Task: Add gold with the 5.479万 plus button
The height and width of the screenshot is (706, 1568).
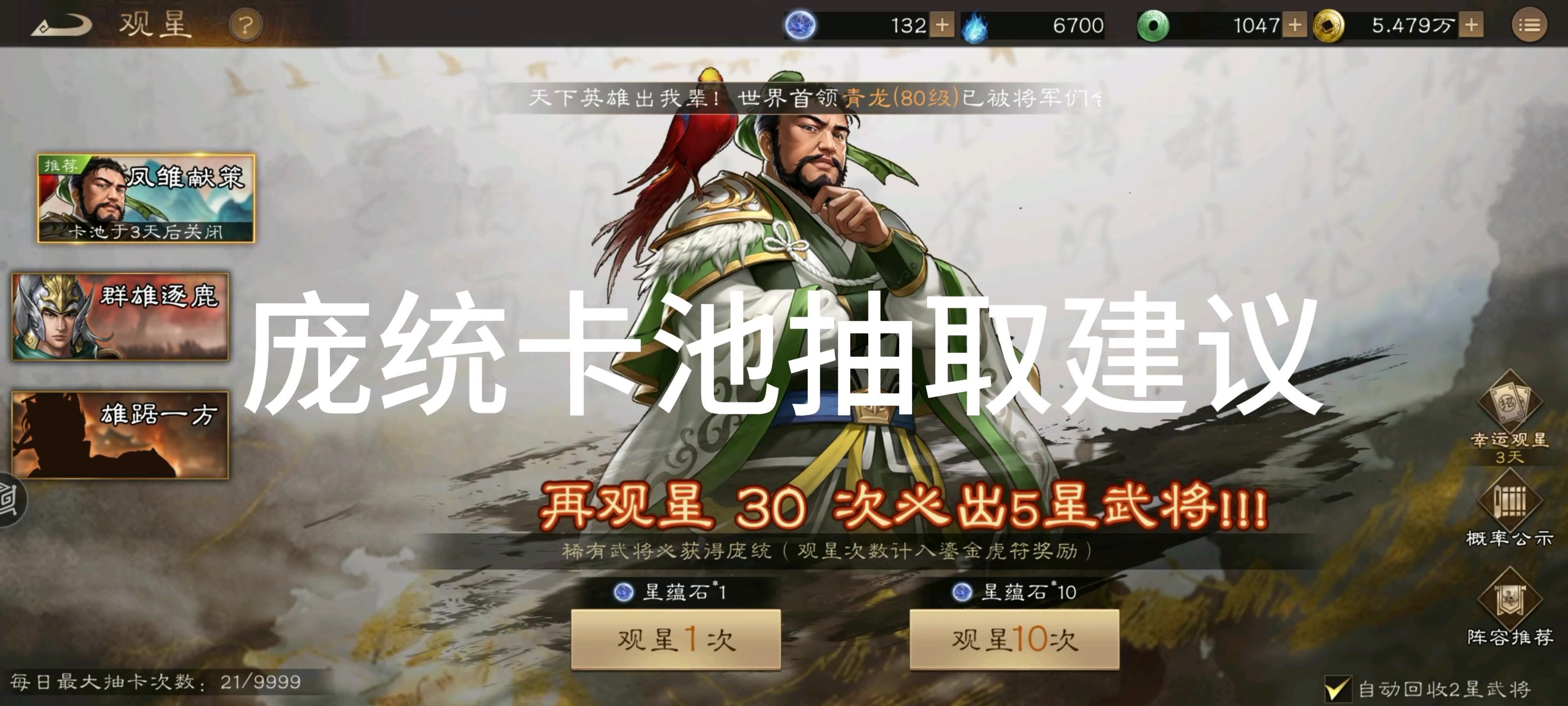Action: [1470, 25]
